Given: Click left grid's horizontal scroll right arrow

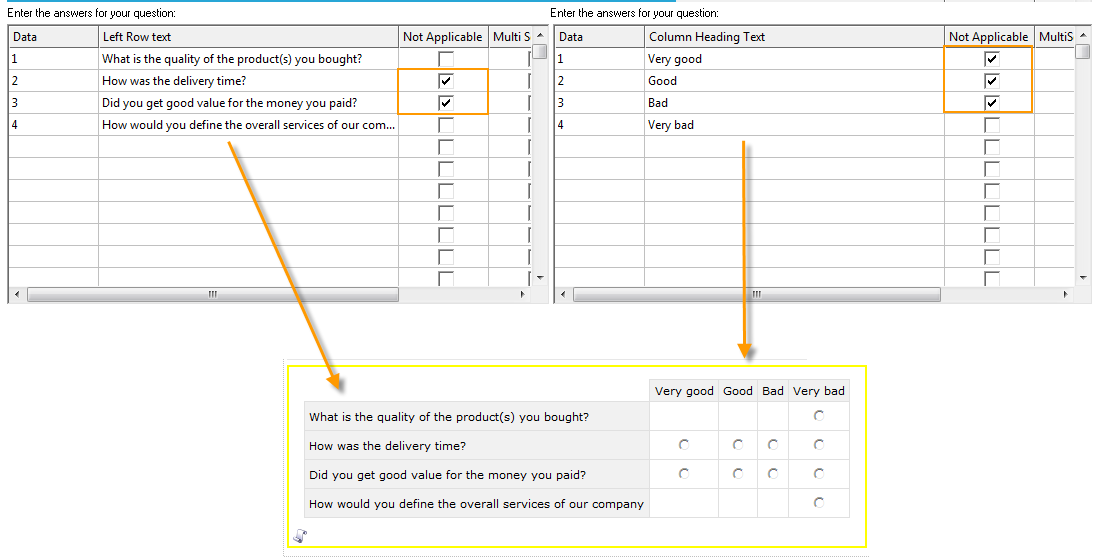Looking at the screenshot, I should click(523, 295).
